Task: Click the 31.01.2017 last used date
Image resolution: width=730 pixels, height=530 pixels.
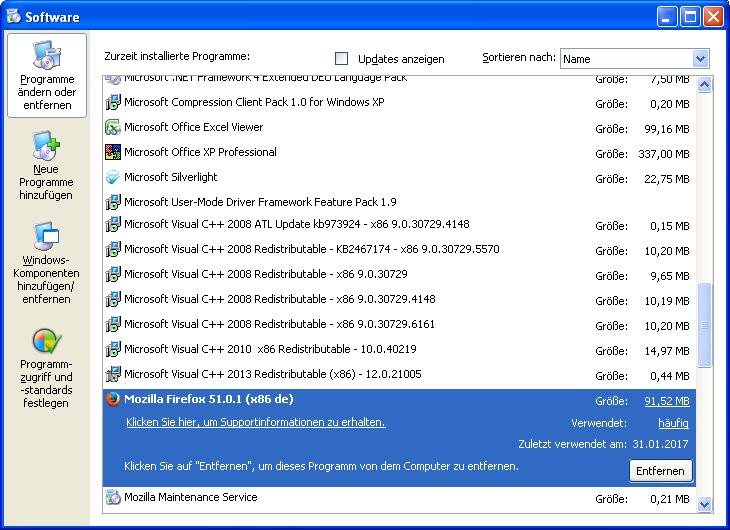Action: pyautogui.click(x=660, y=444)
